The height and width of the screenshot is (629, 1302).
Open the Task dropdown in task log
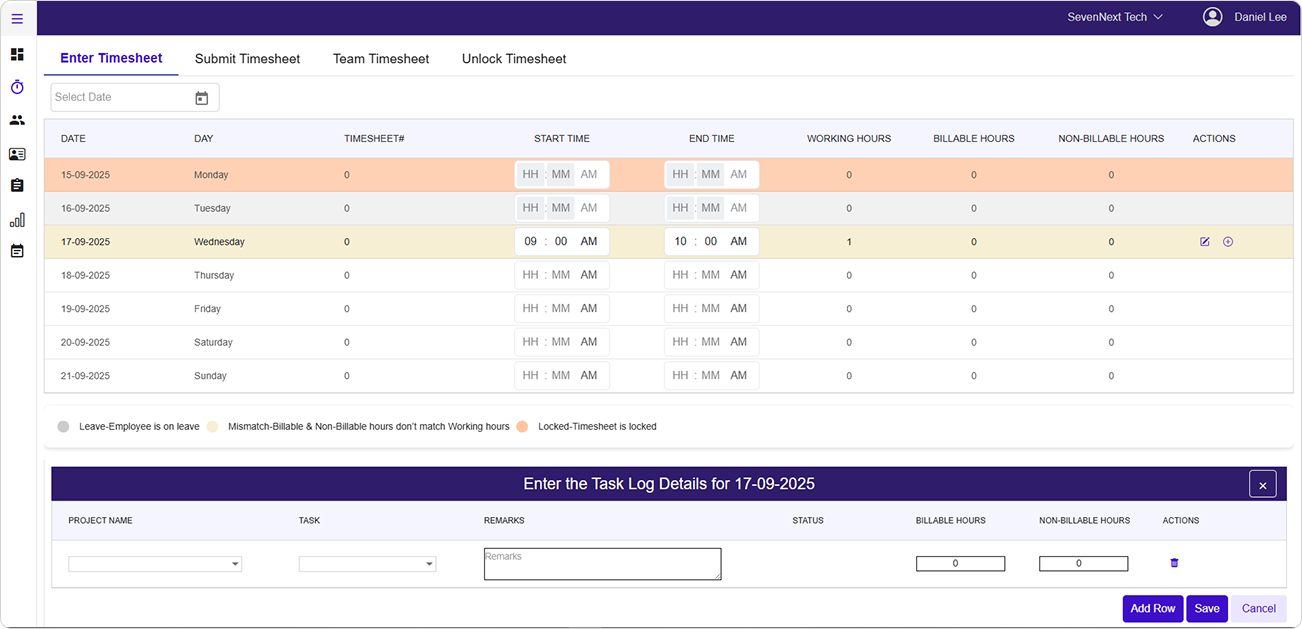click(367, 564)
